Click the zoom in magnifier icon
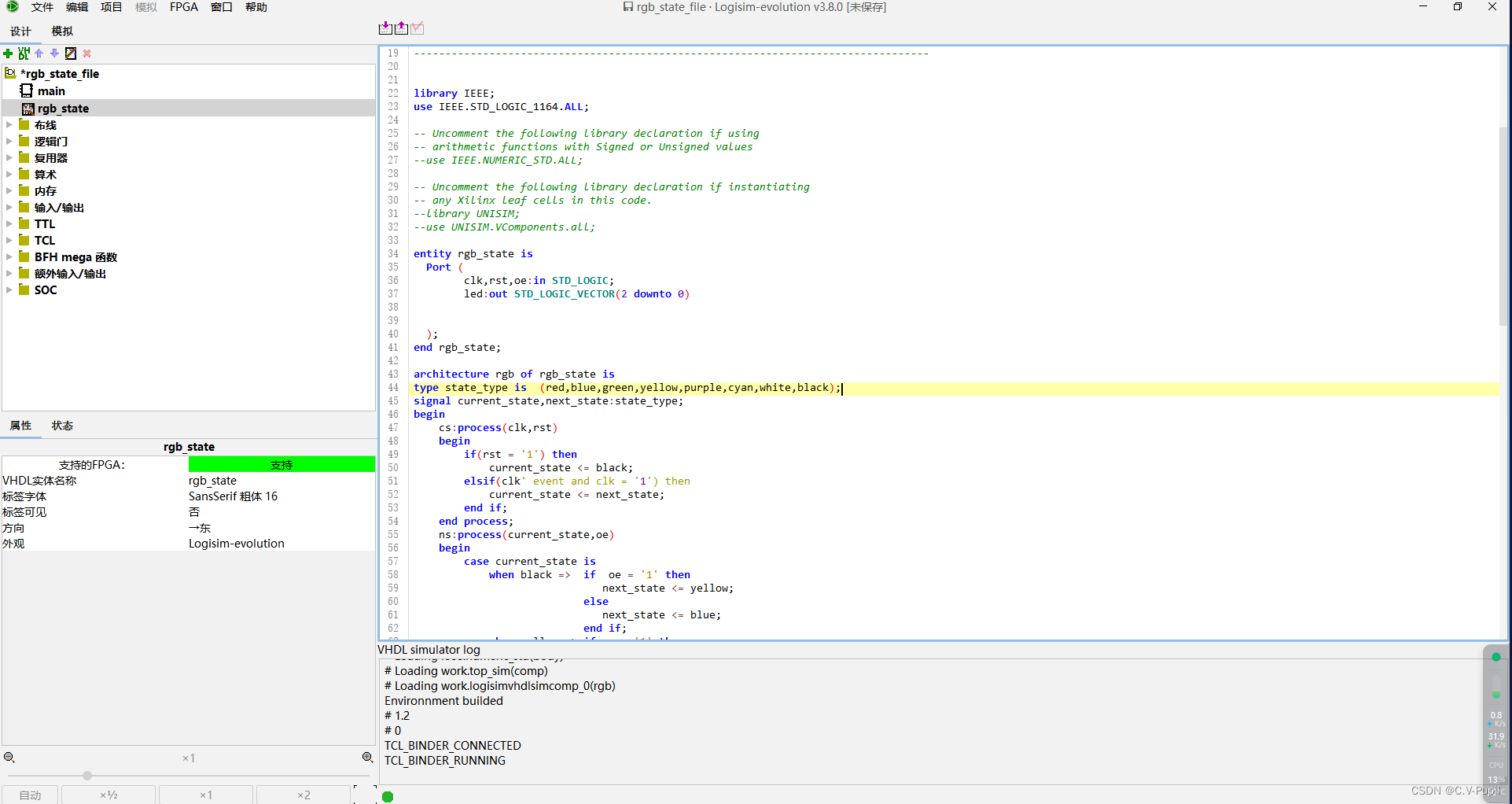The width and height of the screenshot is (1512, 804). coord(367,758)
